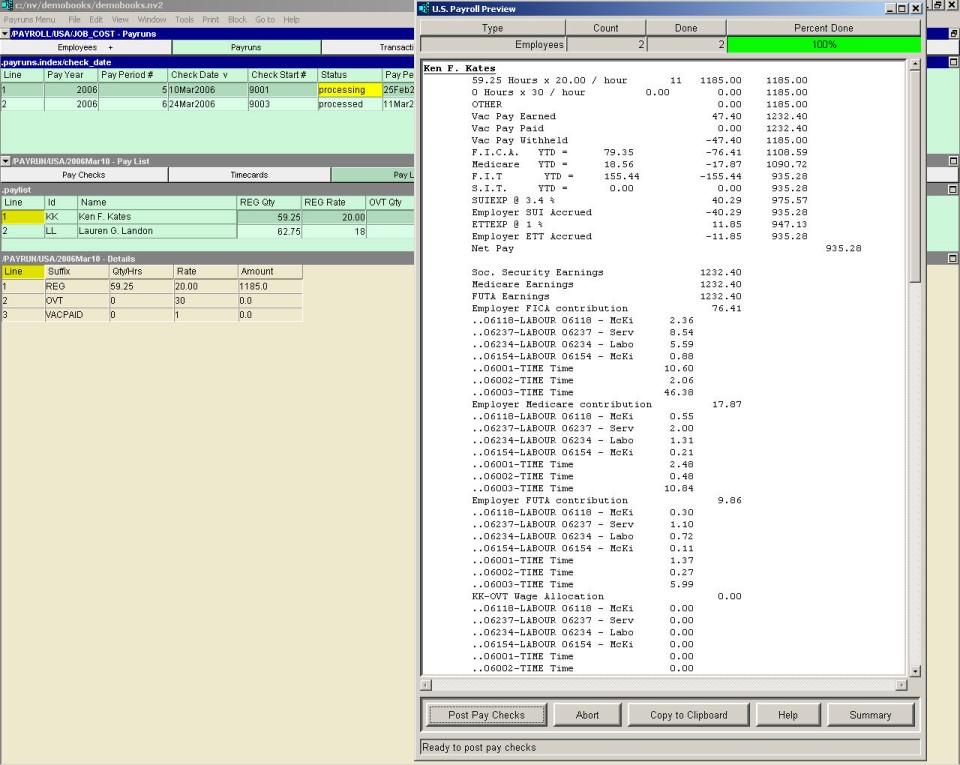Click the demobooks app icon in main title bar
Image resolution: width=960 pixels, height=765 pixels.
coord(6,6)
